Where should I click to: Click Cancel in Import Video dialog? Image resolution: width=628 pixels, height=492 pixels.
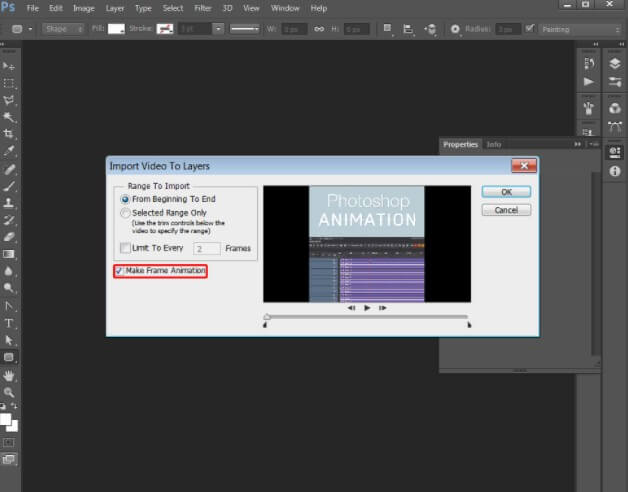click(x=506, y=210)
